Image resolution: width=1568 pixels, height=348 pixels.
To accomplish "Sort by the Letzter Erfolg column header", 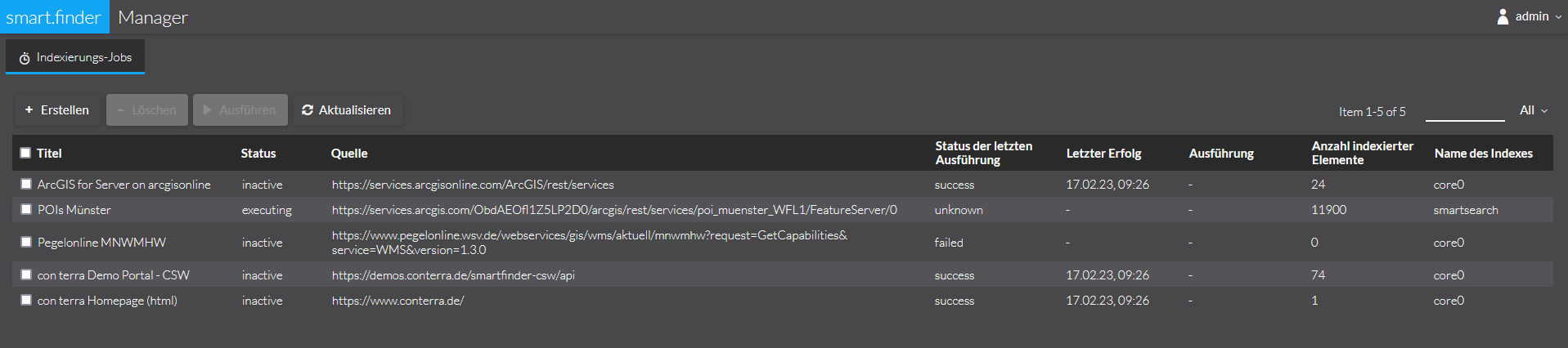I will pyautogui.click(x=1103, y=154).
